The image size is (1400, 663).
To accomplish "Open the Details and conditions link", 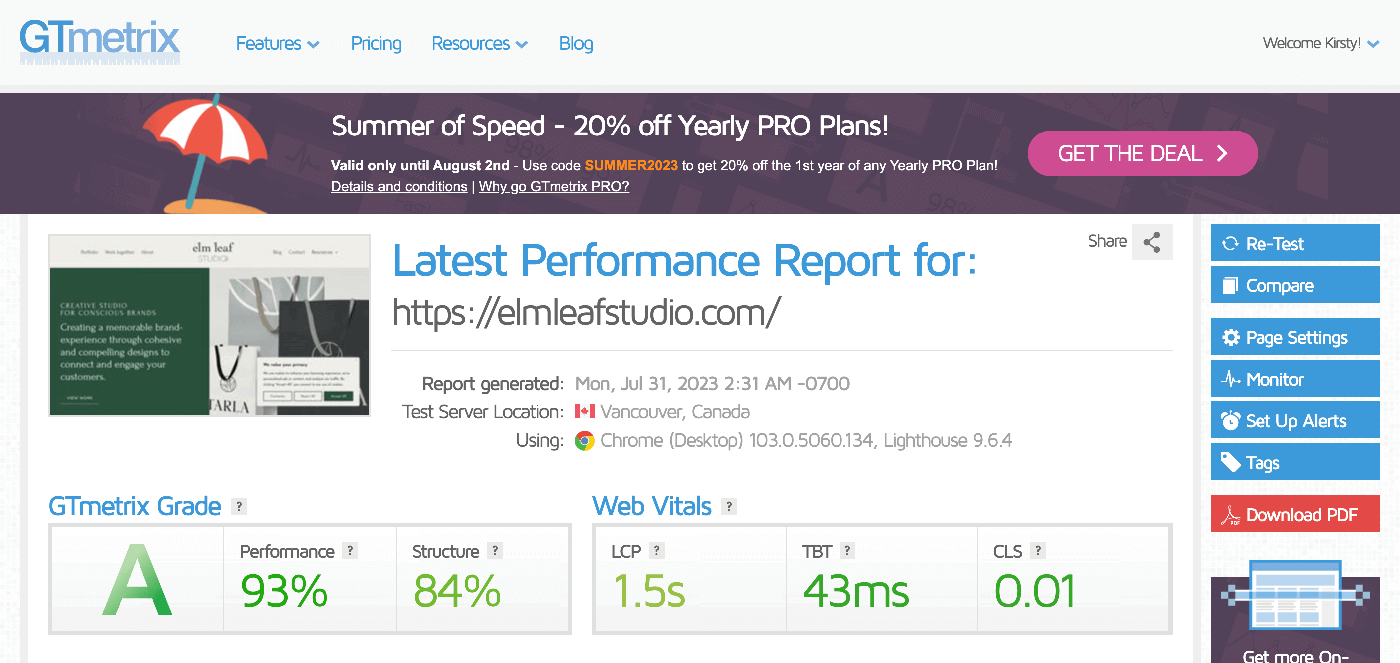I will (x=399, y=187).
